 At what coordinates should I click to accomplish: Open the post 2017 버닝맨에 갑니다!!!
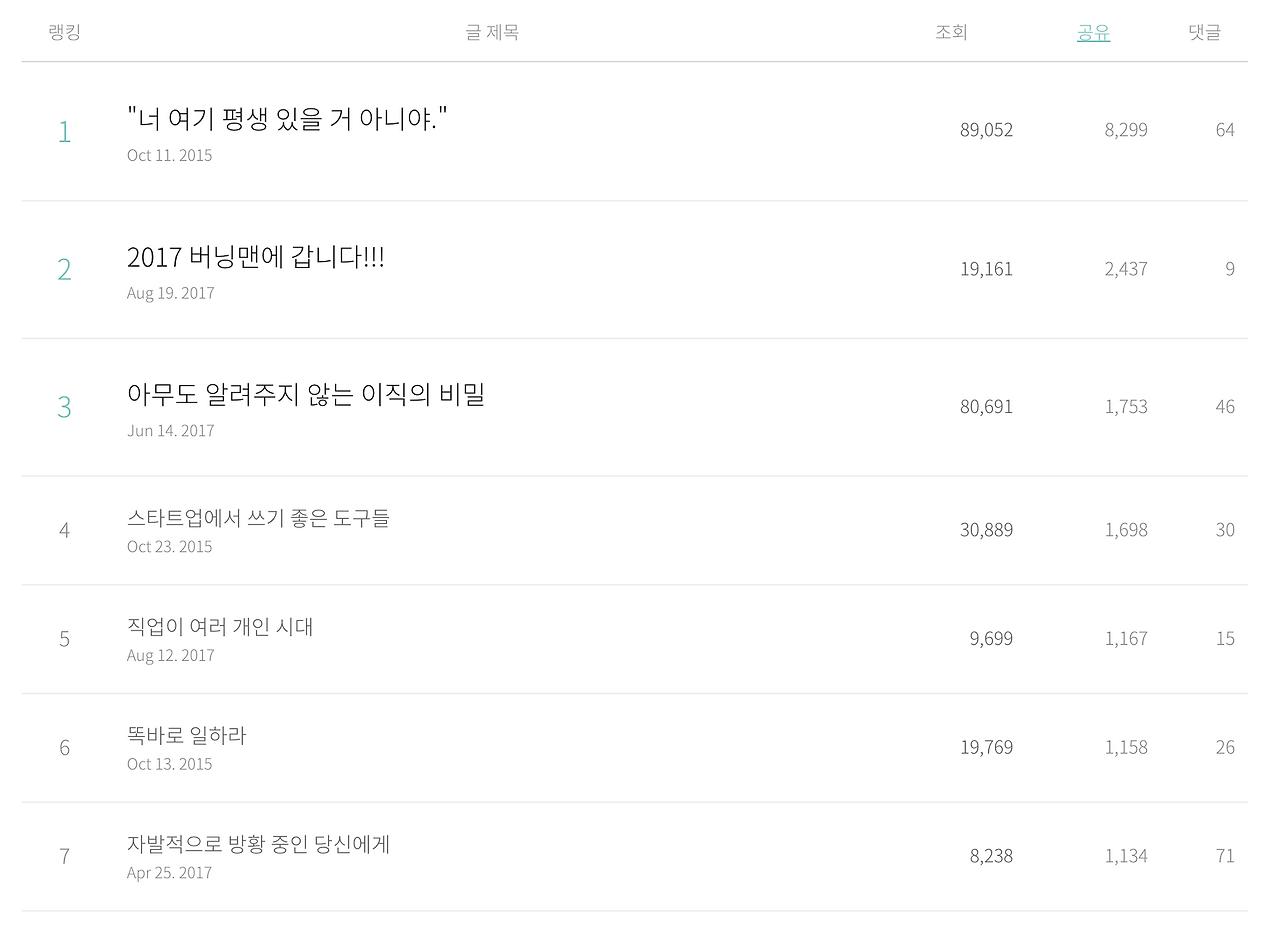256,257
